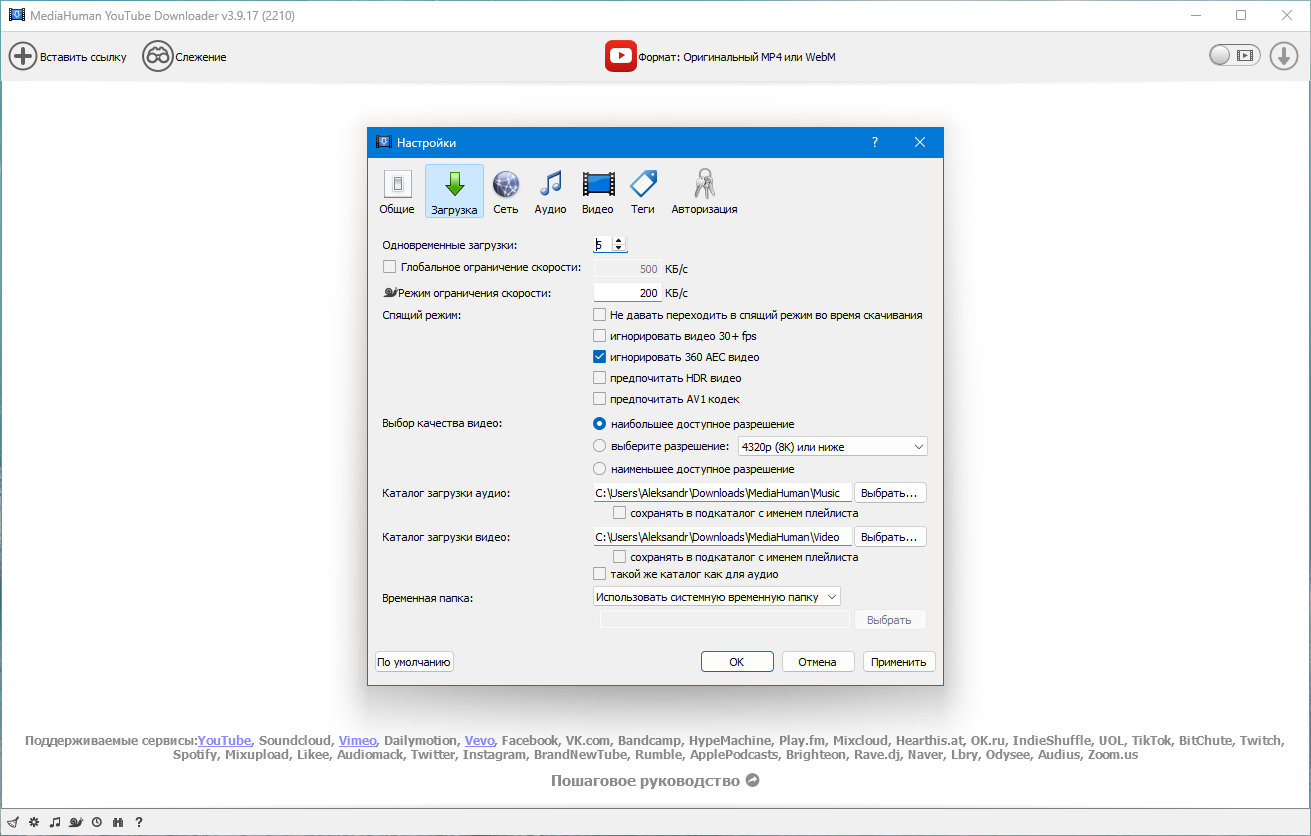Click the music note icon in the status bar
Viewport: 1311px width, 836px height.
55,822
